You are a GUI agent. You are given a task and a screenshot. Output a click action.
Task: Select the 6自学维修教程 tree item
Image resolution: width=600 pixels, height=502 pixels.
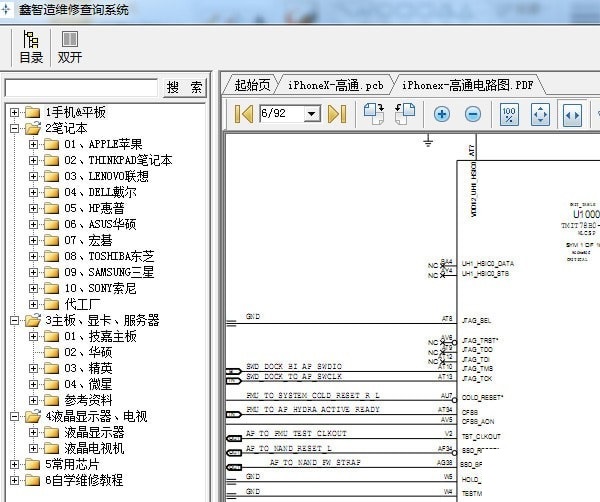click(x=84, y=480)
